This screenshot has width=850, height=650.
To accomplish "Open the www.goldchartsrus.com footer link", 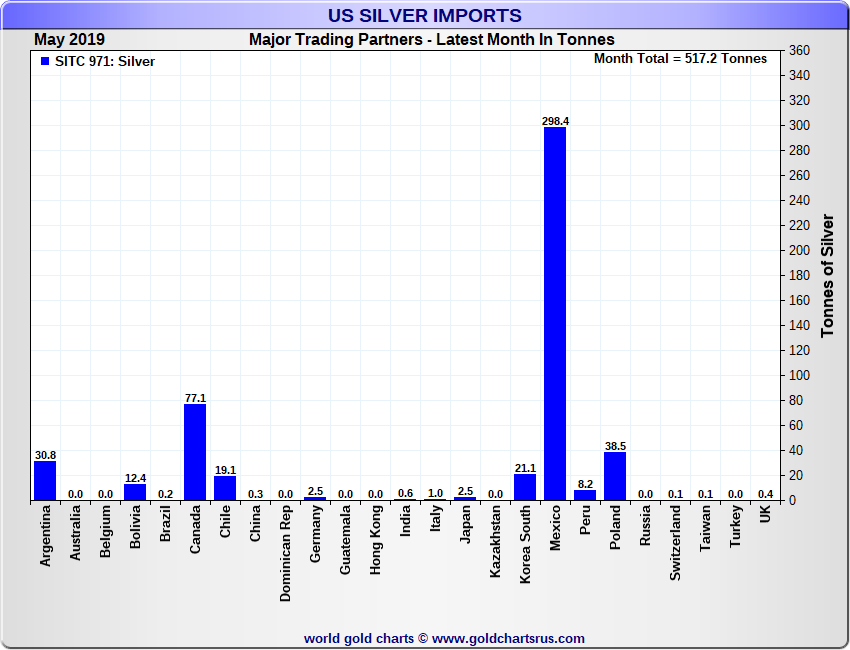I will tap(508, 638).
